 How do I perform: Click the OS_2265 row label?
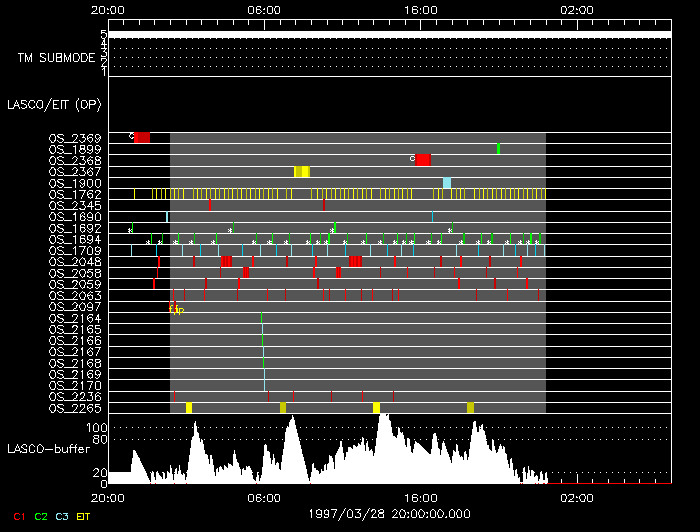[75, 409]
